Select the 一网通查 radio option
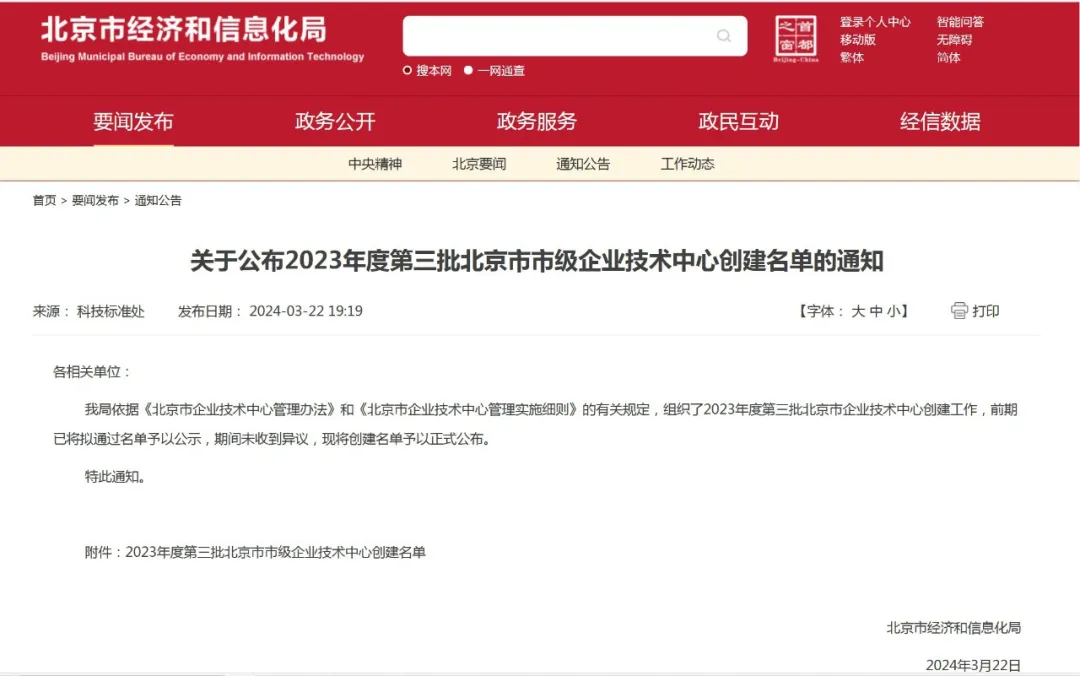This screenshot has height=676, width=1080. [x=468, y=71]
